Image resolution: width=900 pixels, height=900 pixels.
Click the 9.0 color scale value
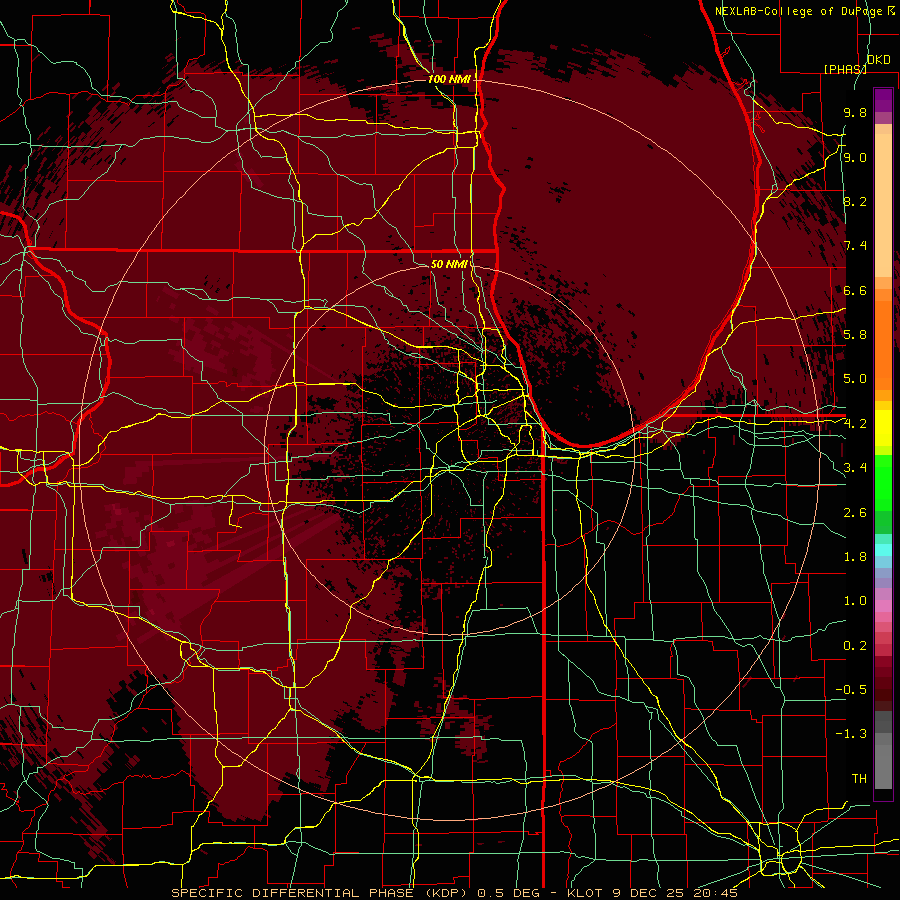click(855, 158)
